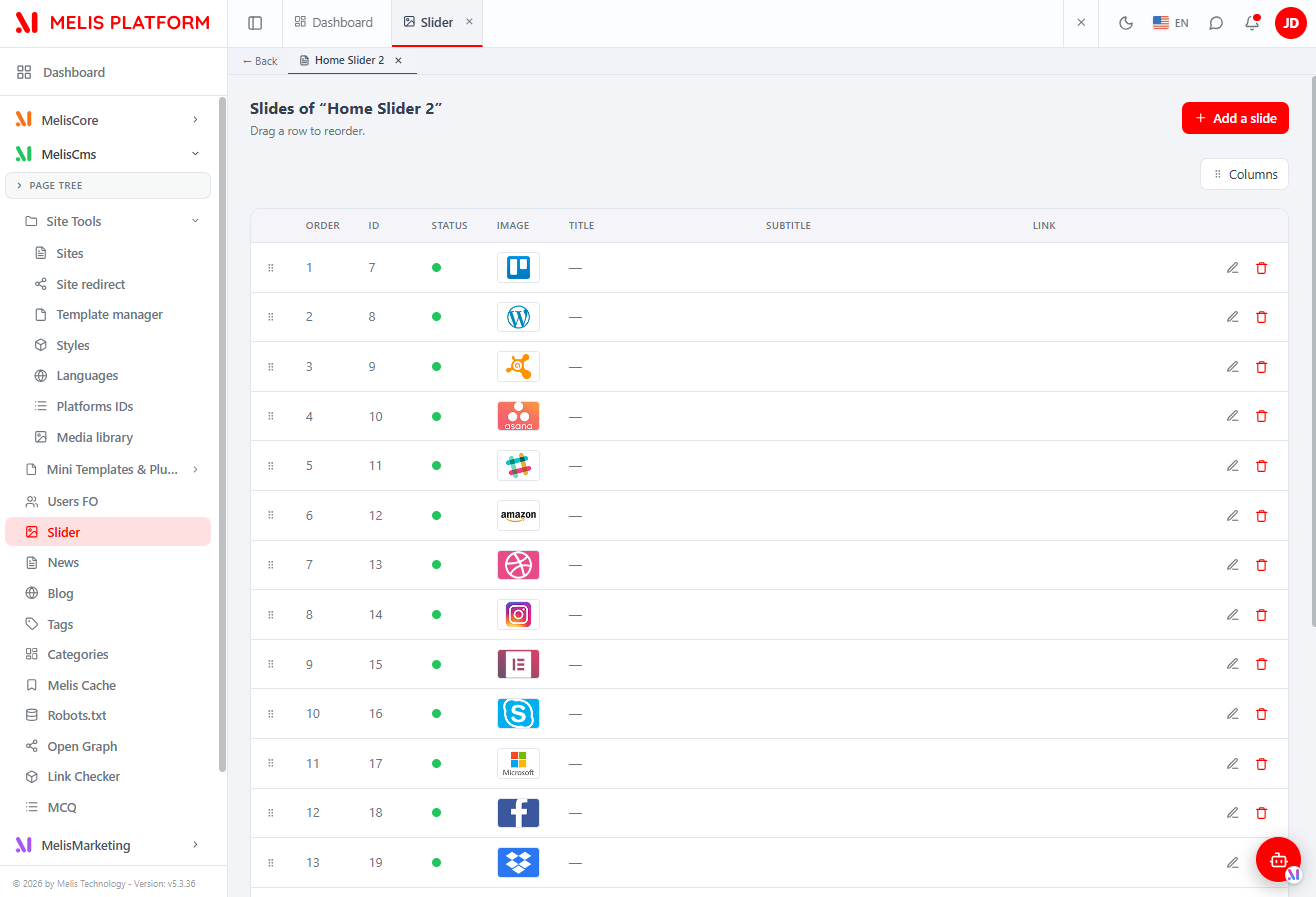
Task: Expand the MelisCore section
Action: [x=108, y=120]
